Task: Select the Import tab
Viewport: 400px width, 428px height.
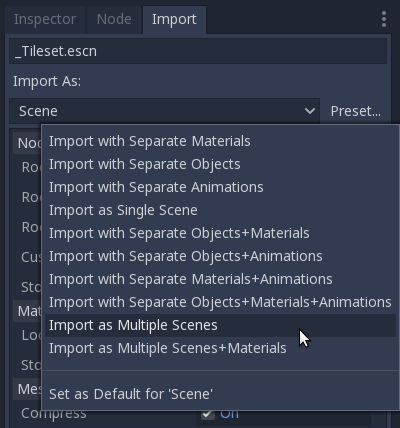Action: [174, 19]
